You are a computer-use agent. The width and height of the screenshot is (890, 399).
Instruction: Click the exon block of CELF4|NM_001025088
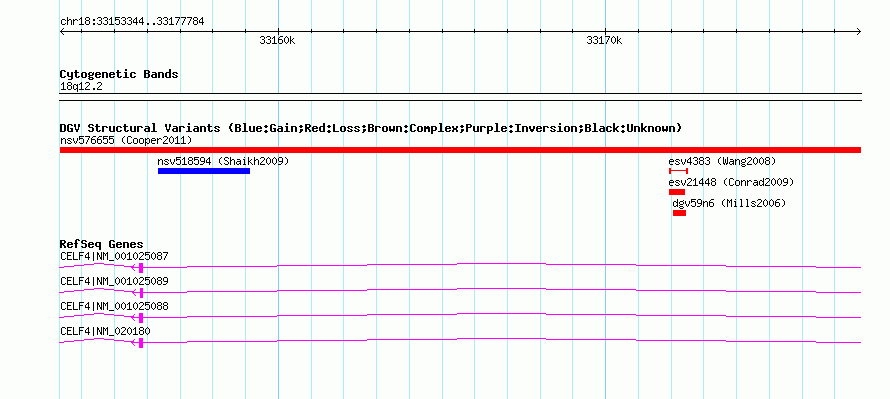(x=141, y=318)
